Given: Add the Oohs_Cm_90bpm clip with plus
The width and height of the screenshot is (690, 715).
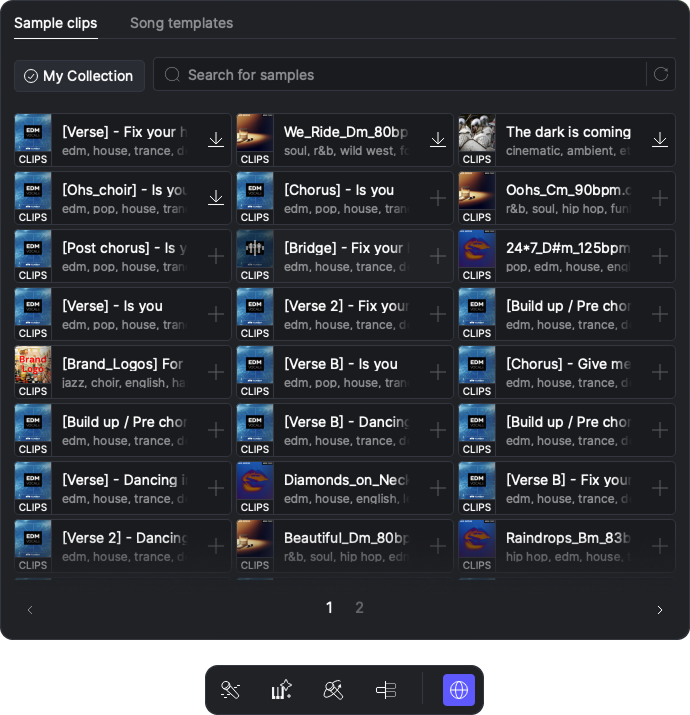Looking at the screenshot, I should click(x=660, y=198).
